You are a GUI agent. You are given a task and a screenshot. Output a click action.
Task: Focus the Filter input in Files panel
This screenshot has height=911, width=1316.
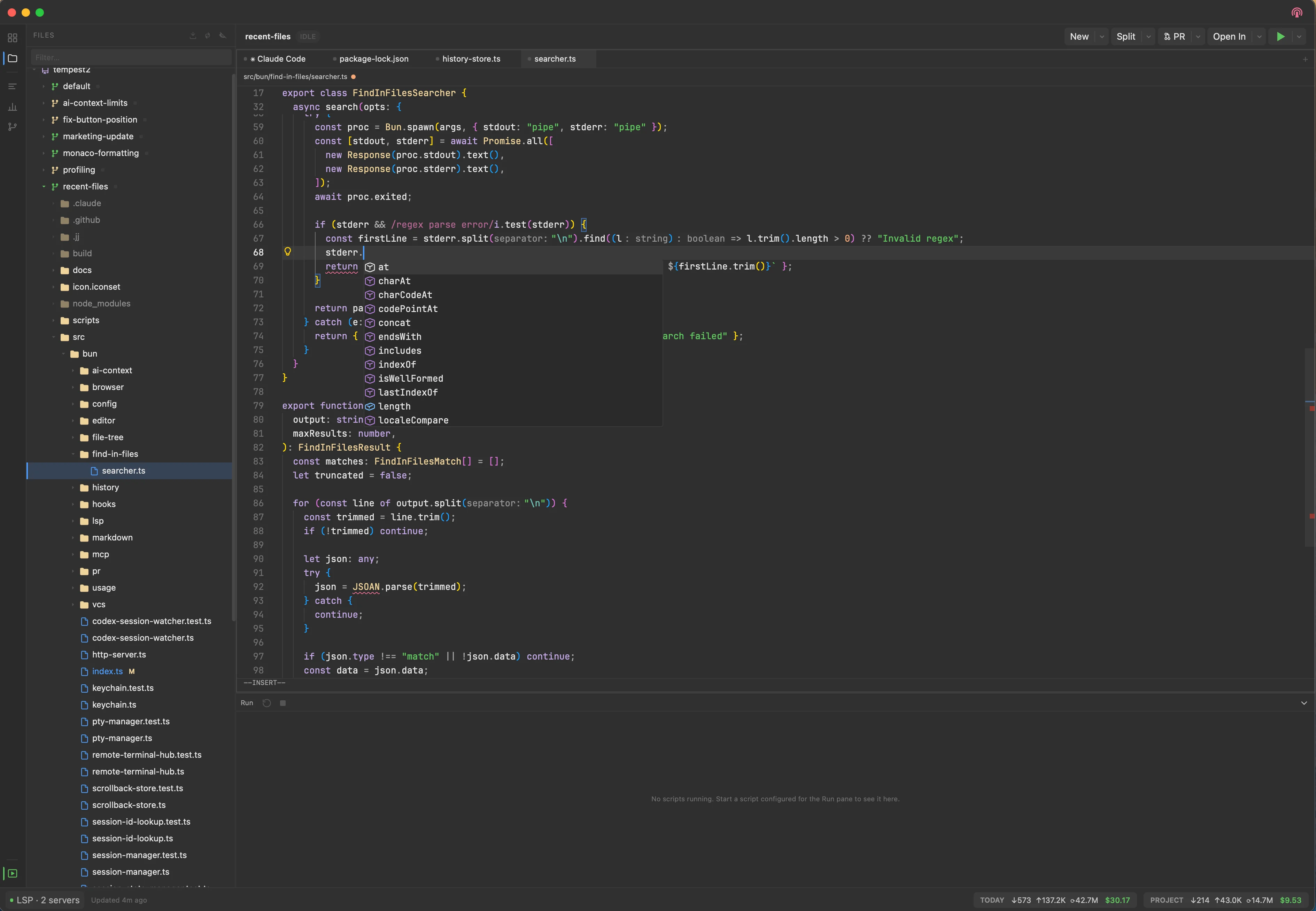(131, 57)
